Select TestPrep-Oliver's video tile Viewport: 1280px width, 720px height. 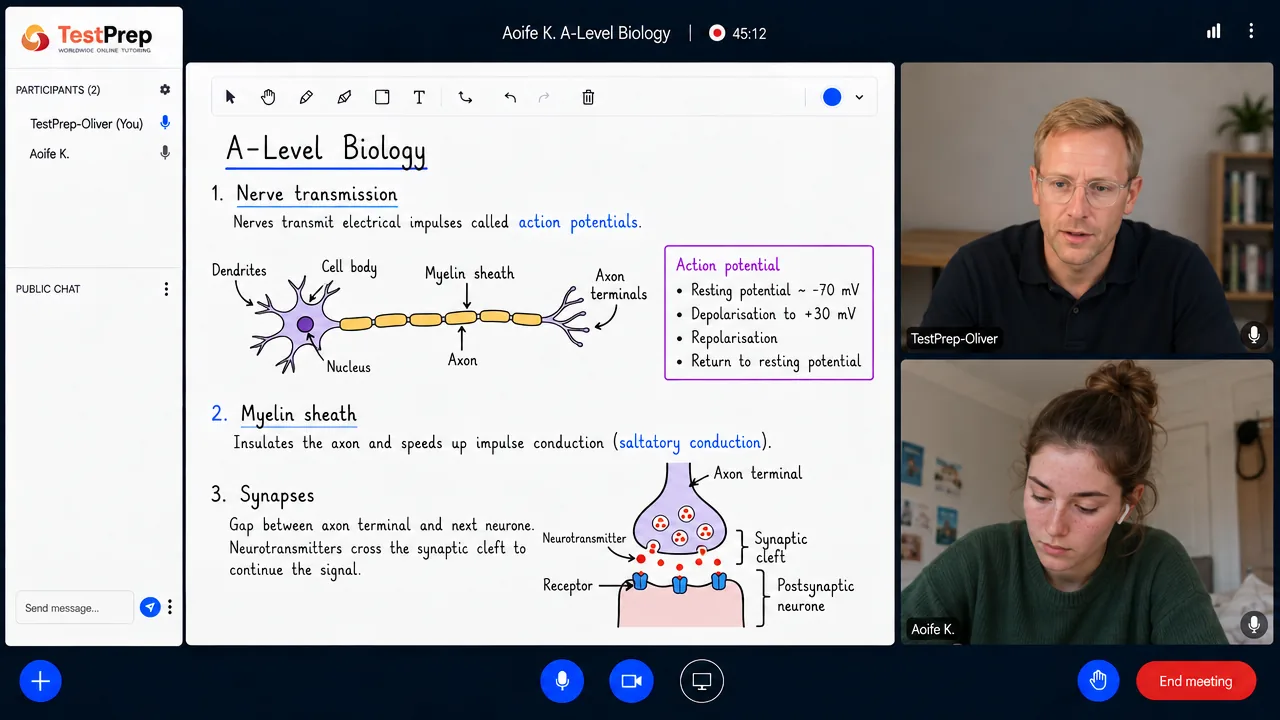[x=1087, y=209]
